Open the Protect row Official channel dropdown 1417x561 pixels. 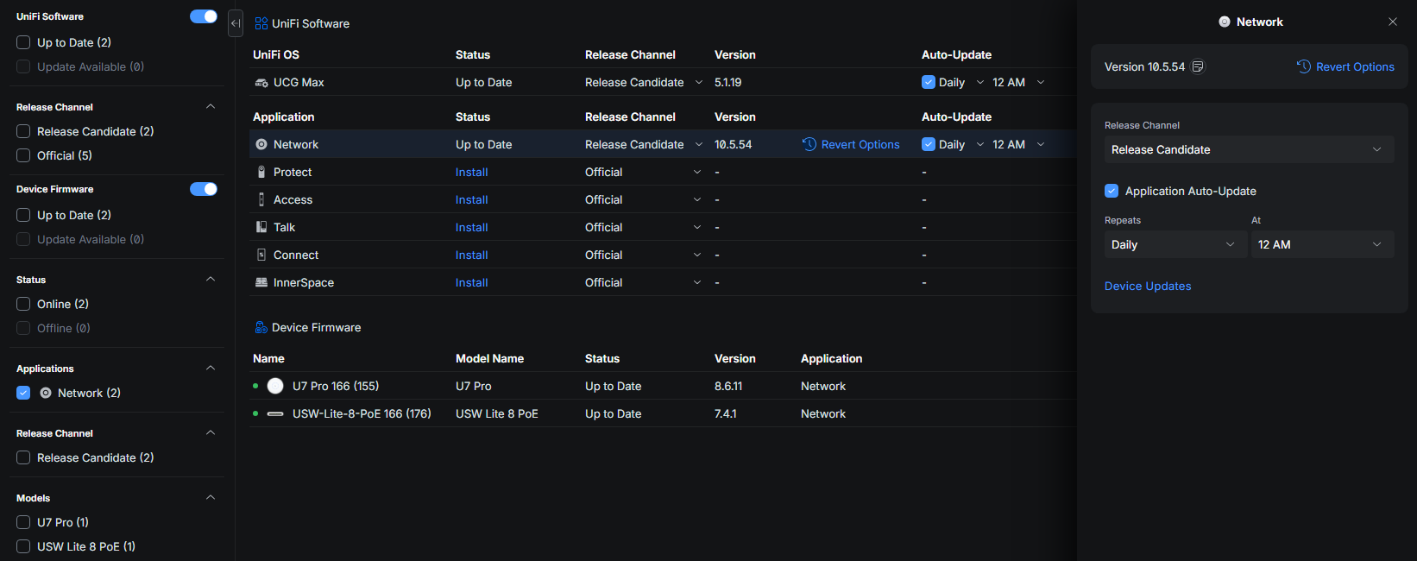point(643,172)
